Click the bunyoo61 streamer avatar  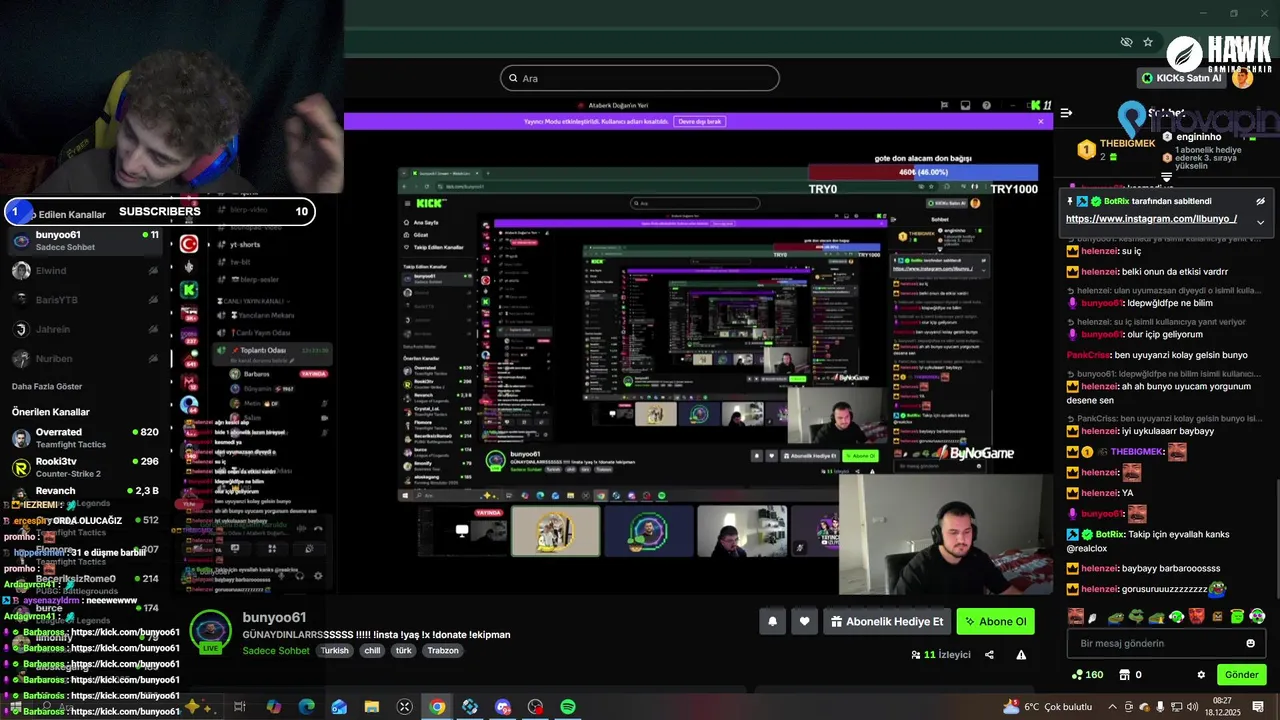click(x=211, y=630)
